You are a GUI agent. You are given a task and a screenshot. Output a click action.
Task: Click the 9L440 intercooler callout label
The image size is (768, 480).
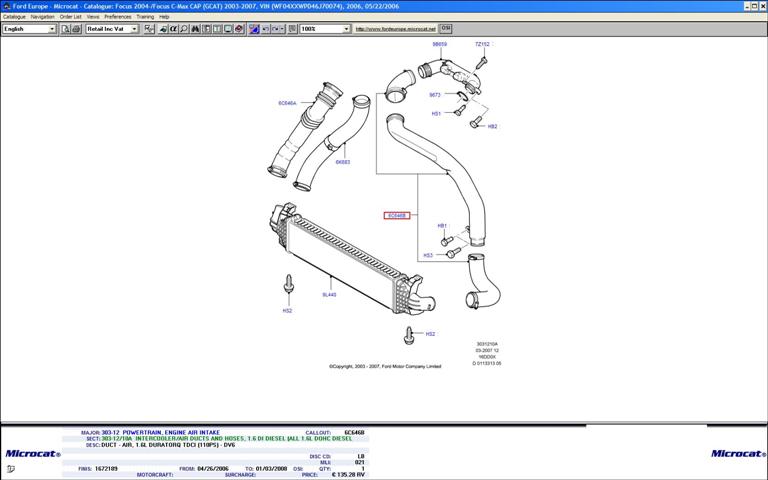tap(329, 295)
